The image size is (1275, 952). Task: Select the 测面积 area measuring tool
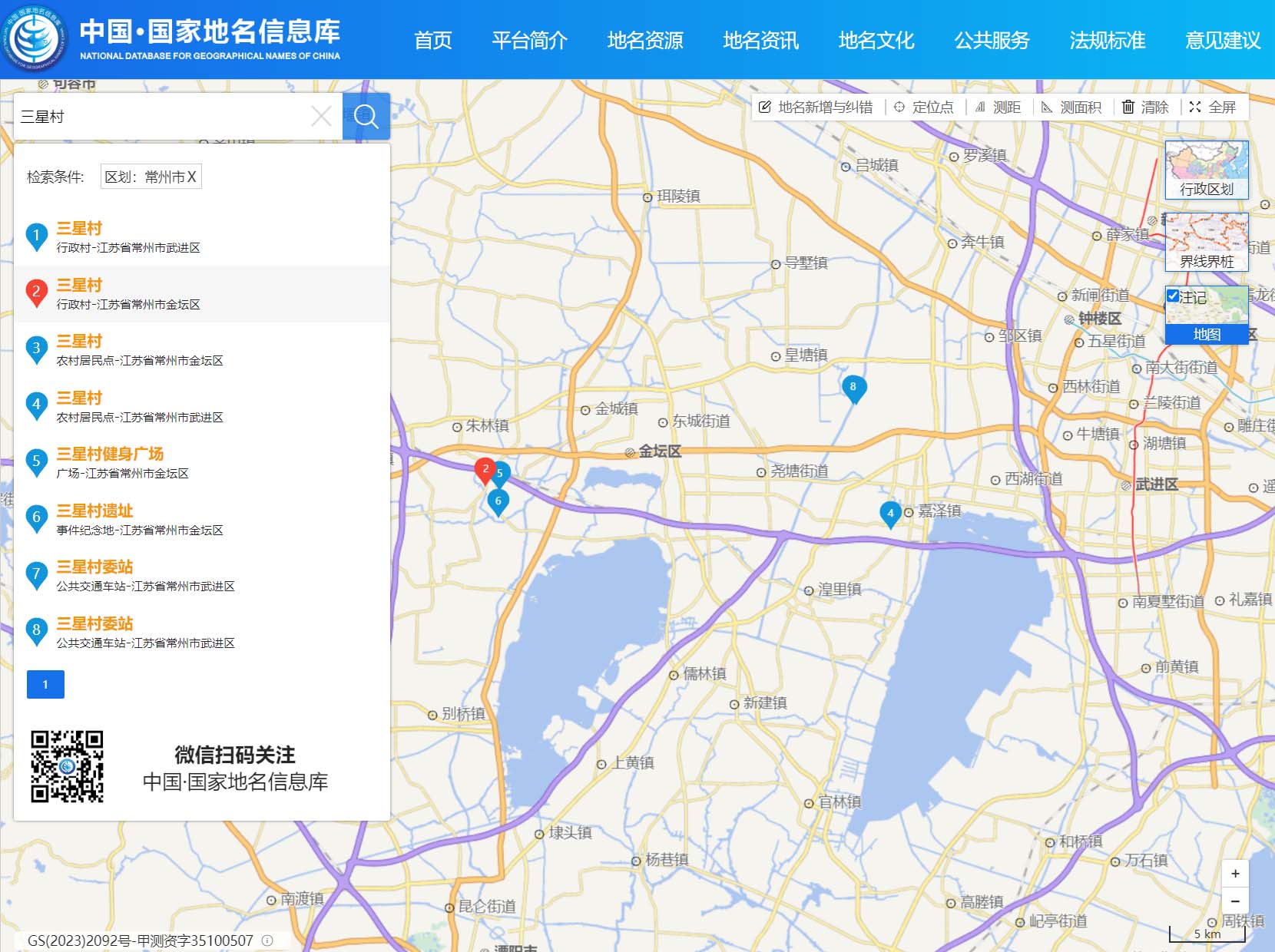point(1071,107)
